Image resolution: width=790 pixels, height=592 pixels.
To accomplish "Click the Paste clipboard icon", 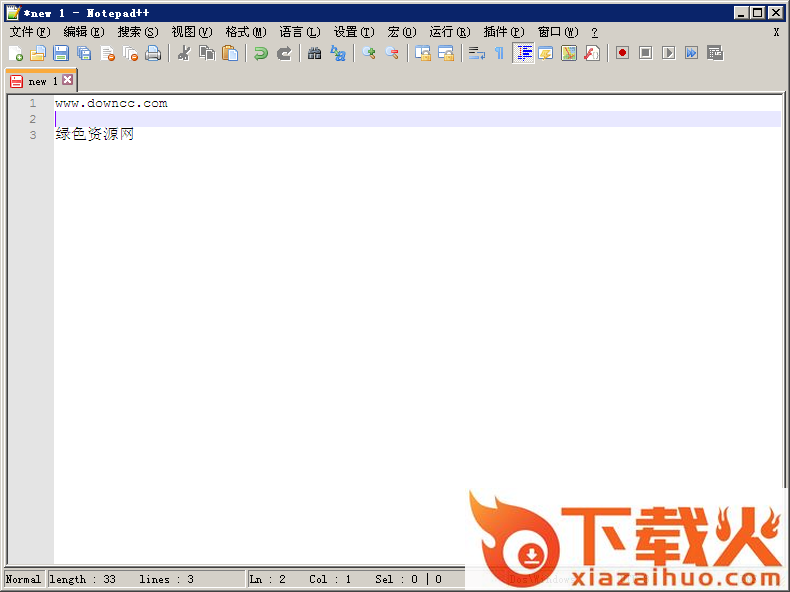I will pos(230,53).
